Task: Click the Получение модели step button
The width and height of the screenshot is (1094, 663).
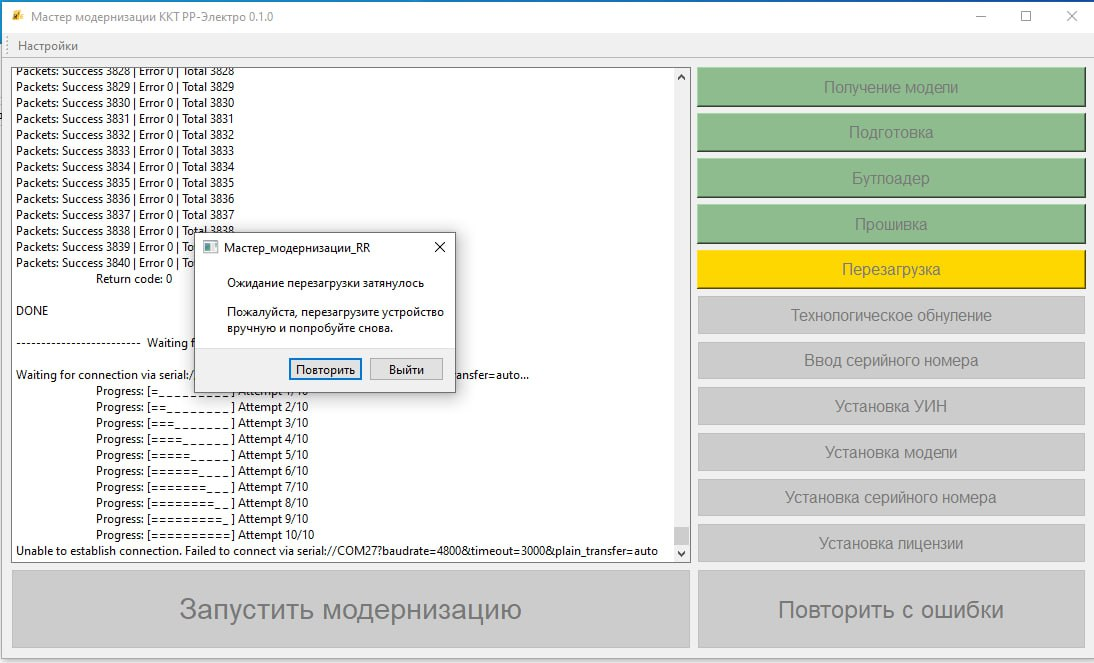Action: tap(890, 87)
